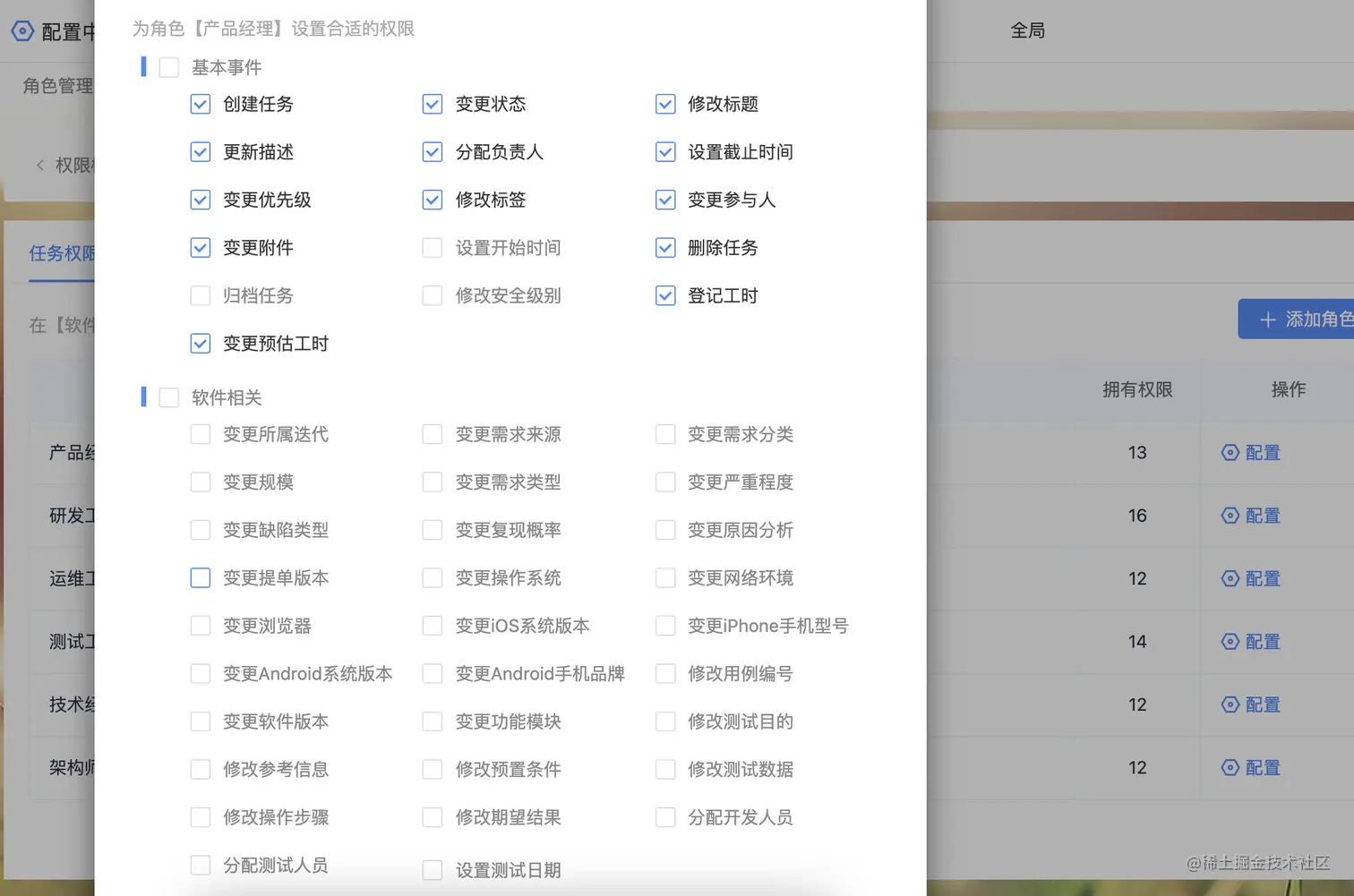This screenshot has width=1354, height=896.
Task: Click the 配置 gear icon in the 运维 row
Action: point(1230,579)
